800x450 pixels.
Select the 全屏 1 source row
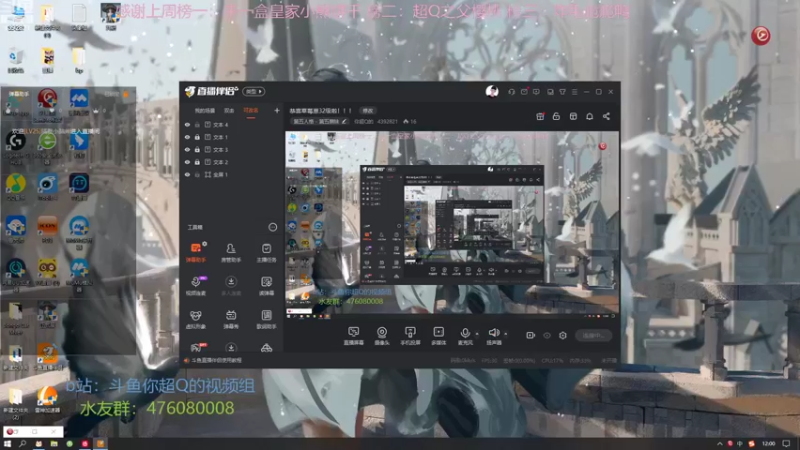[232, 174]
